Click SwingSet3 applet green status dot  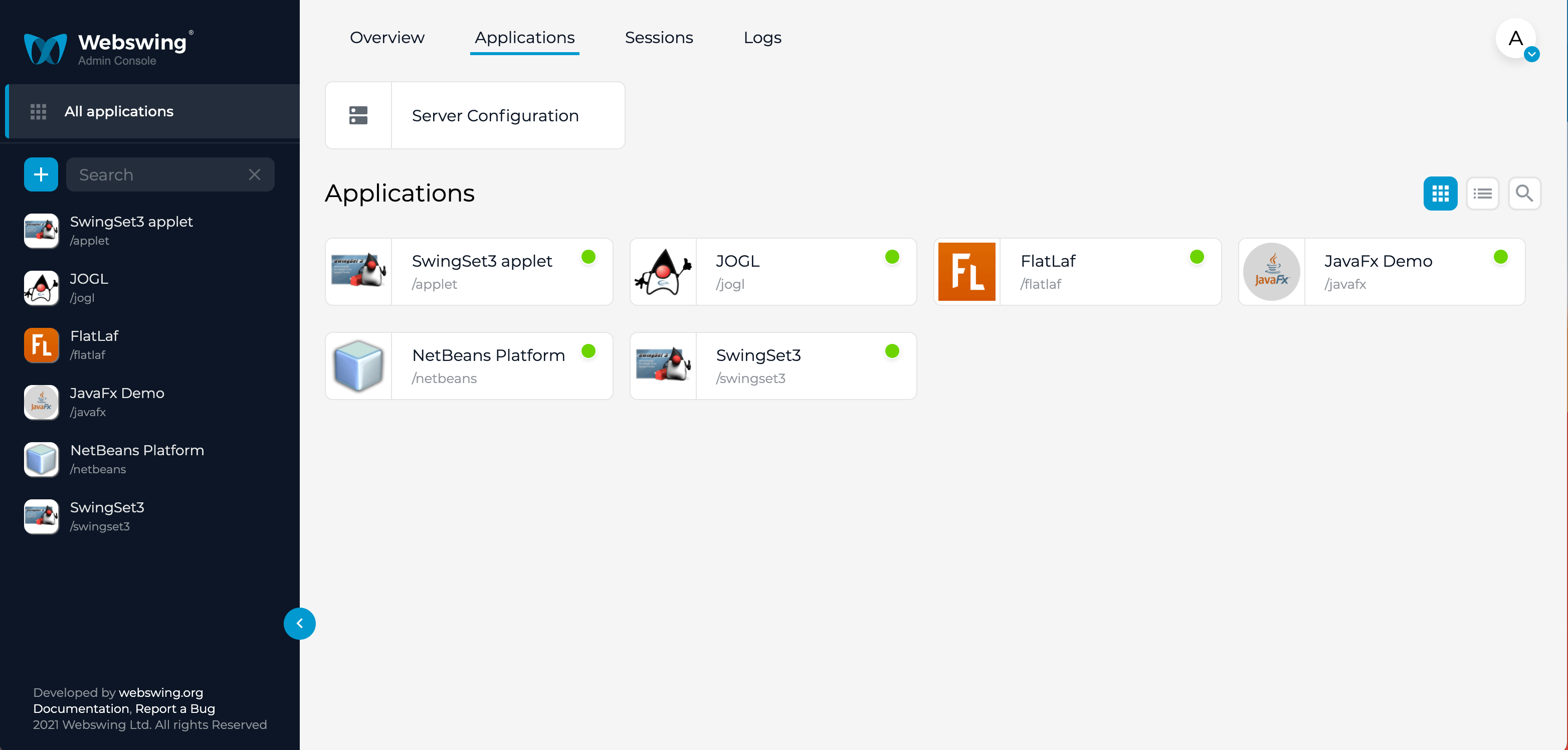point(589,257)
